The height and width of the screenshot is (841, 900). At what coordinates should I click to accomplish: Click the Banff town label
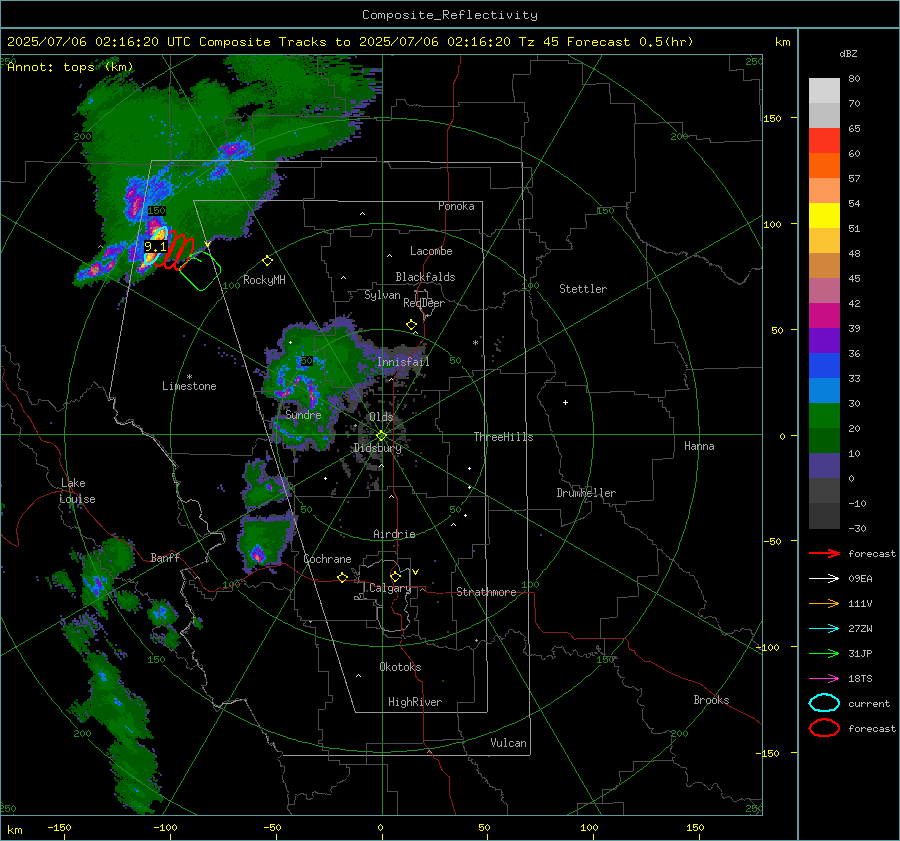[165, 558]
